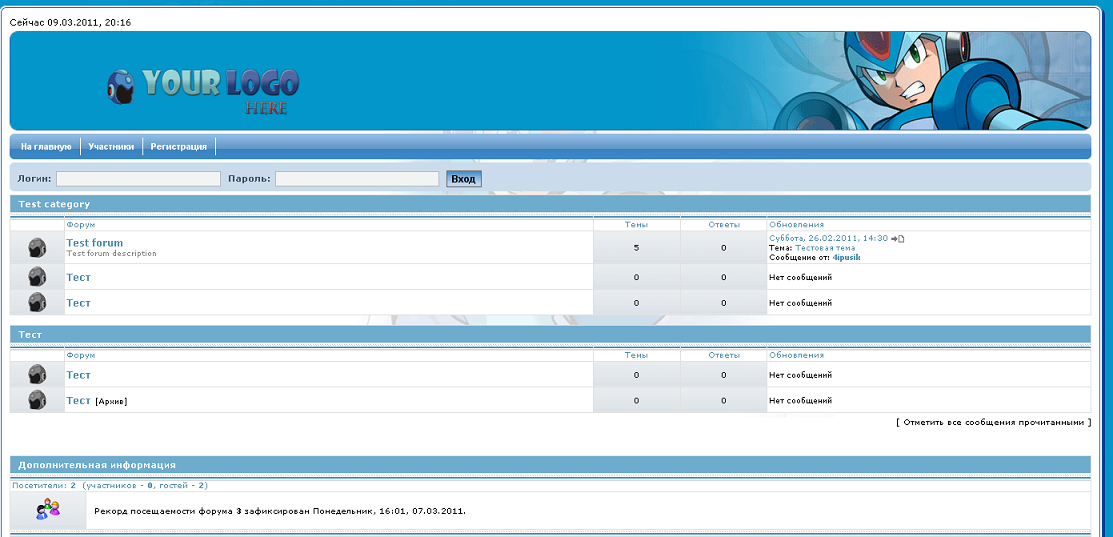Click the go-to-last-post icon after 14:30

[897, 238]
